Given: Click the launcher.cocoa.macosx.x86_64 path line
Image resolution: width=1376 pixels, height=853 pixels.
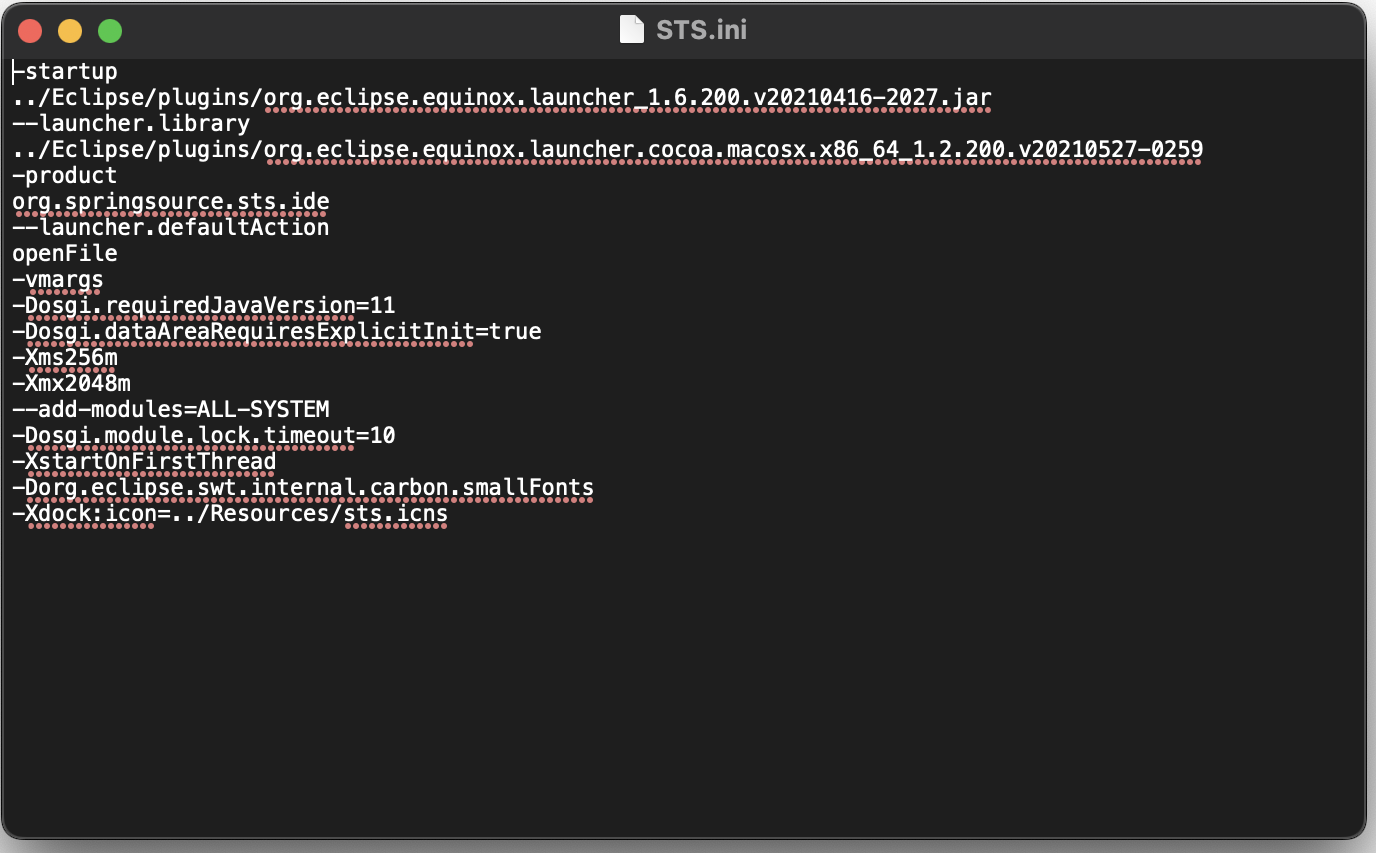Looking at the screenshot, I should [607, 150].
